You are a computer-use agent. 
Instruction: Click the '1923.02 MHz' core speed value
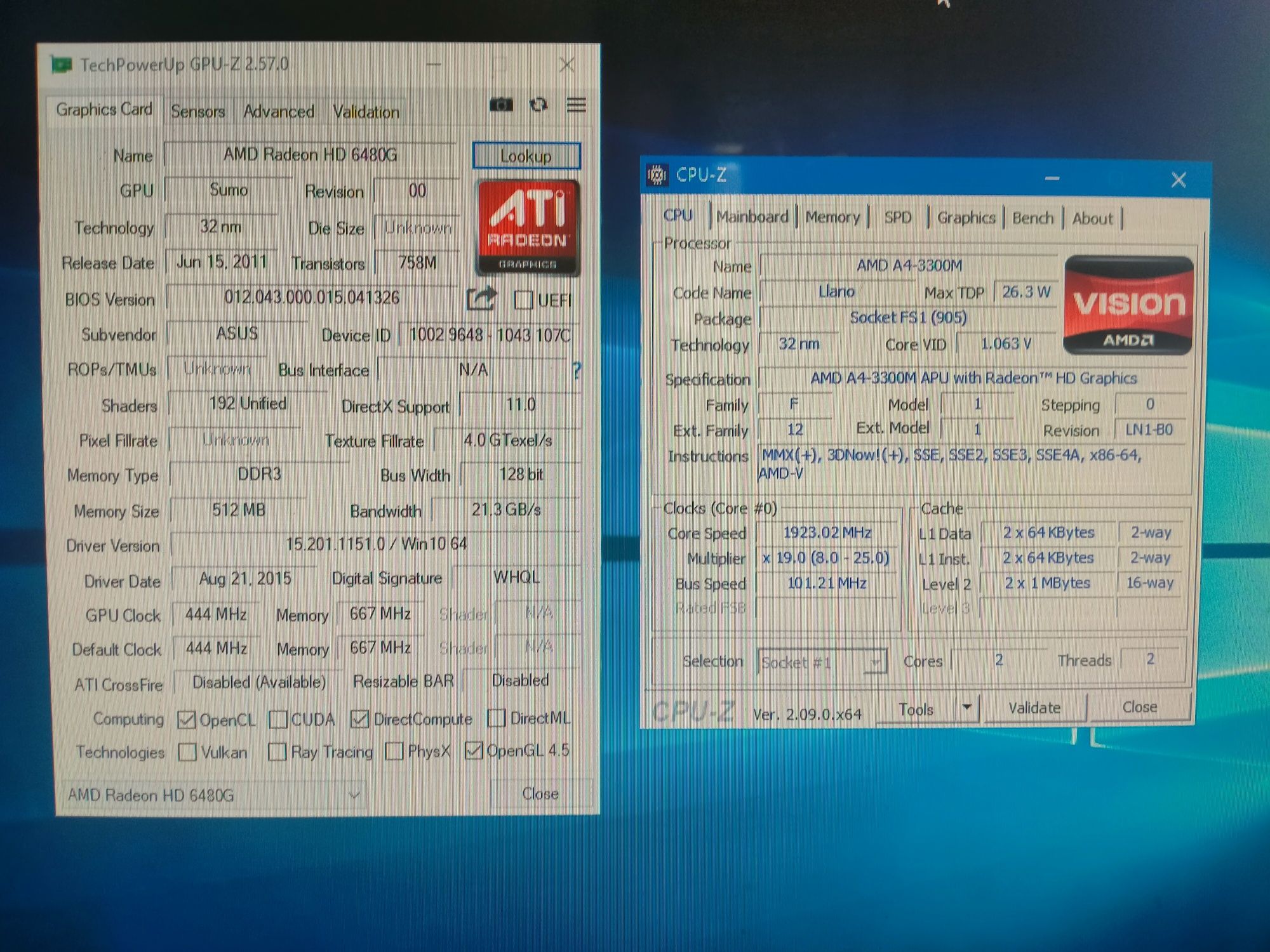827,532
